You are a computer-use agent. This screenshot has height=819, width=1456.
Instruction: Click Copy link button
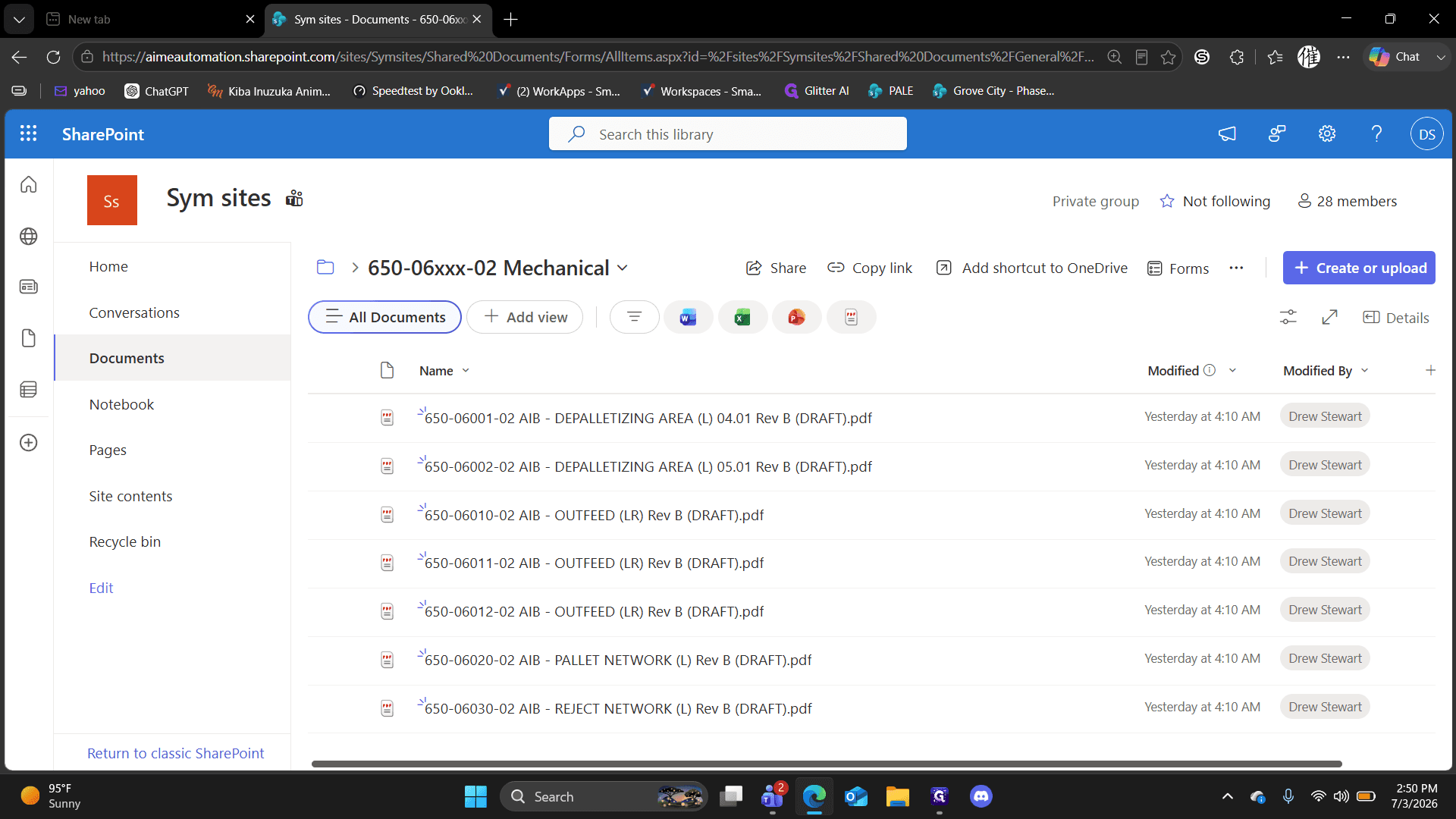click(870, 268)
